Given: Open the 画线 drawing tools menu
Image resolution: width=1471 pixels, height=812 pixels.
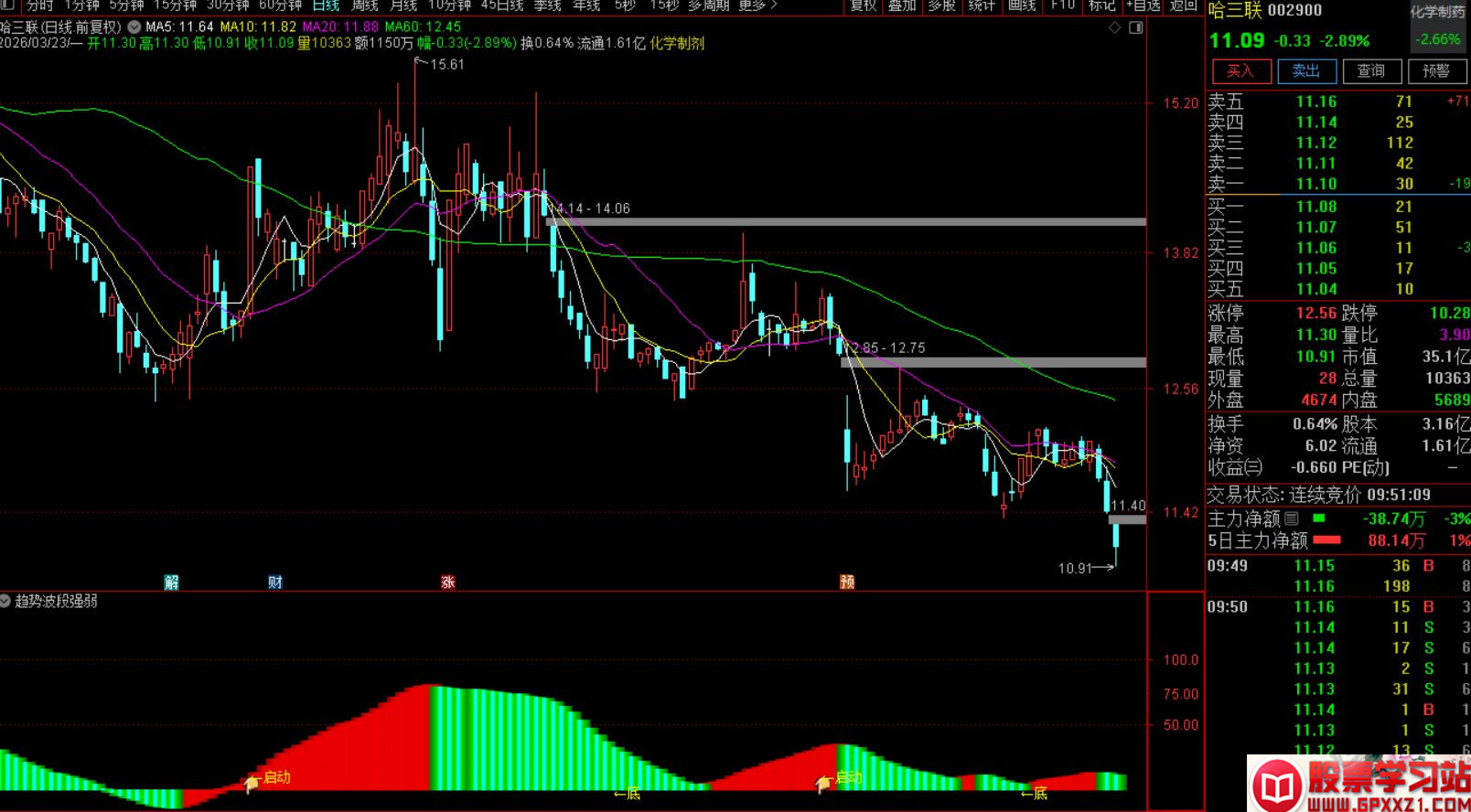Looking at the screenshot, I should 1022,5.
